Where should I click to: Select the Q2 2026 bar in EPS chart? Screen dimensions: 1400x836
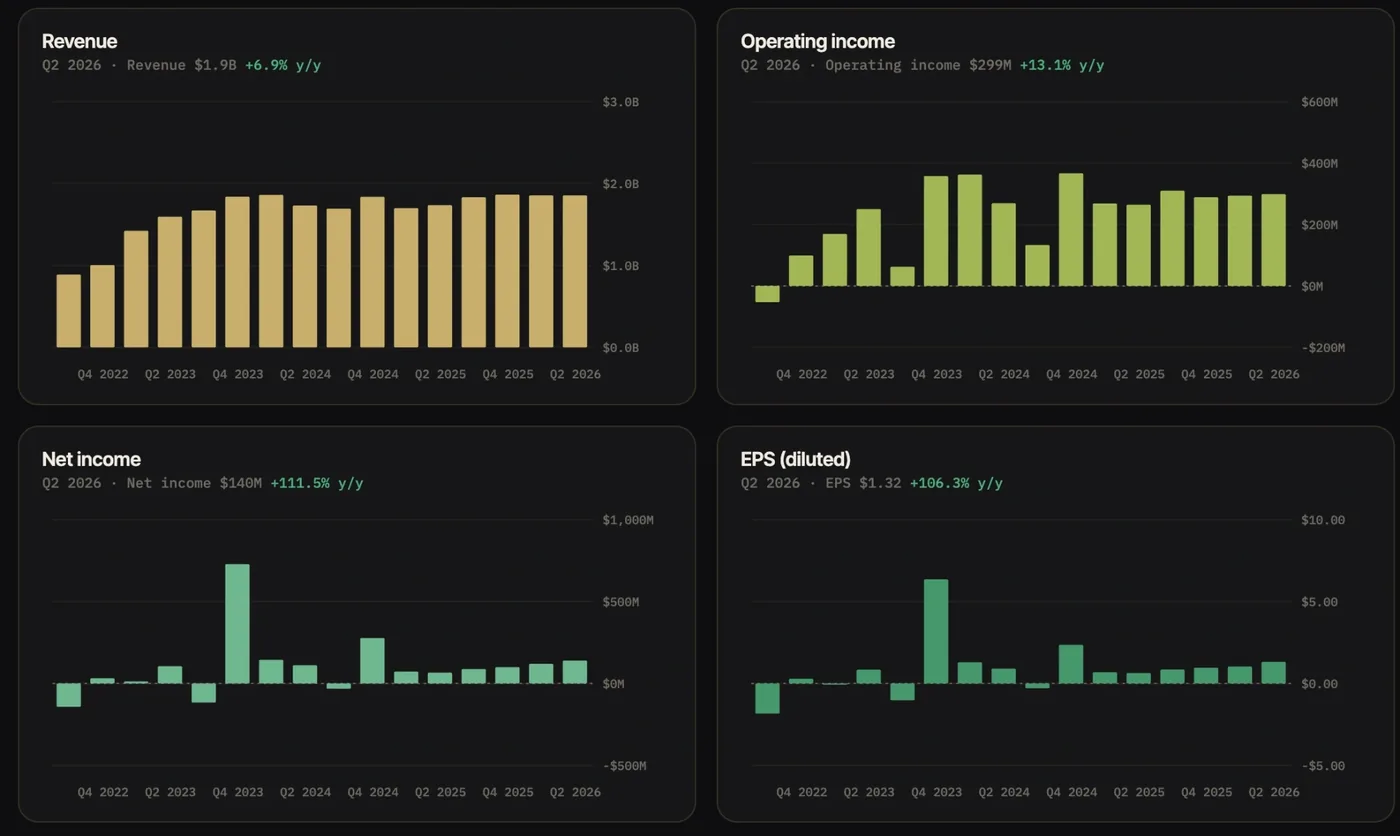click(1274, 673)
